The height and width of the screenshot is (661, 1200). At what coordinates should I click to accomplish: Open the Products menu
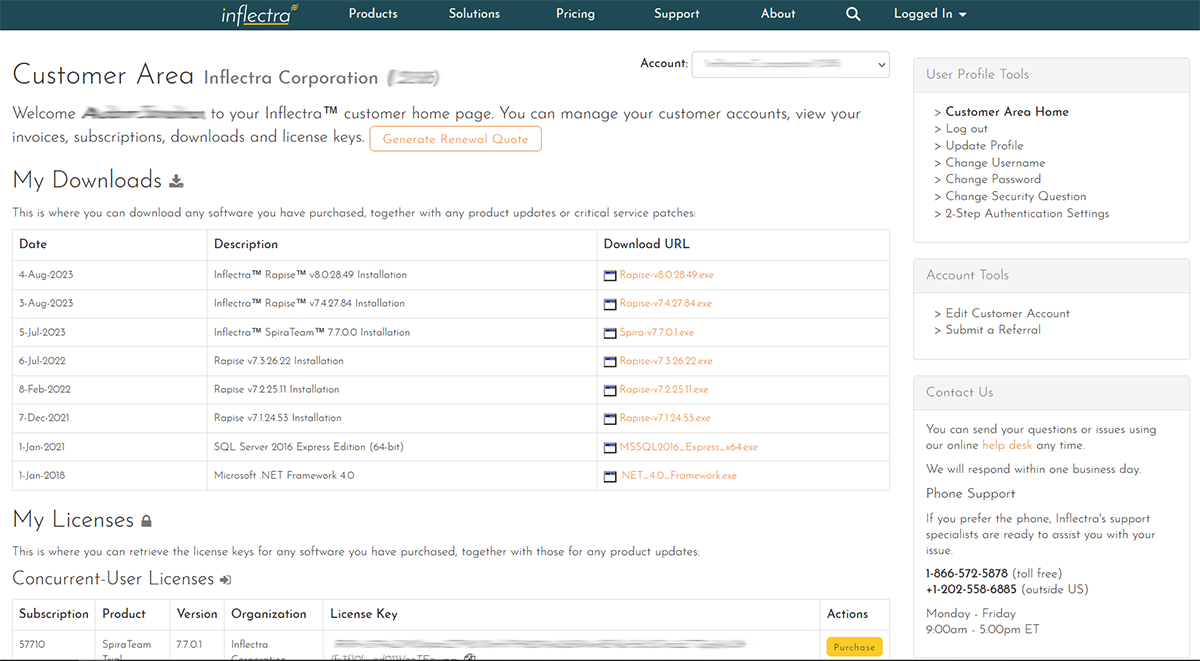tap(373, 14)
